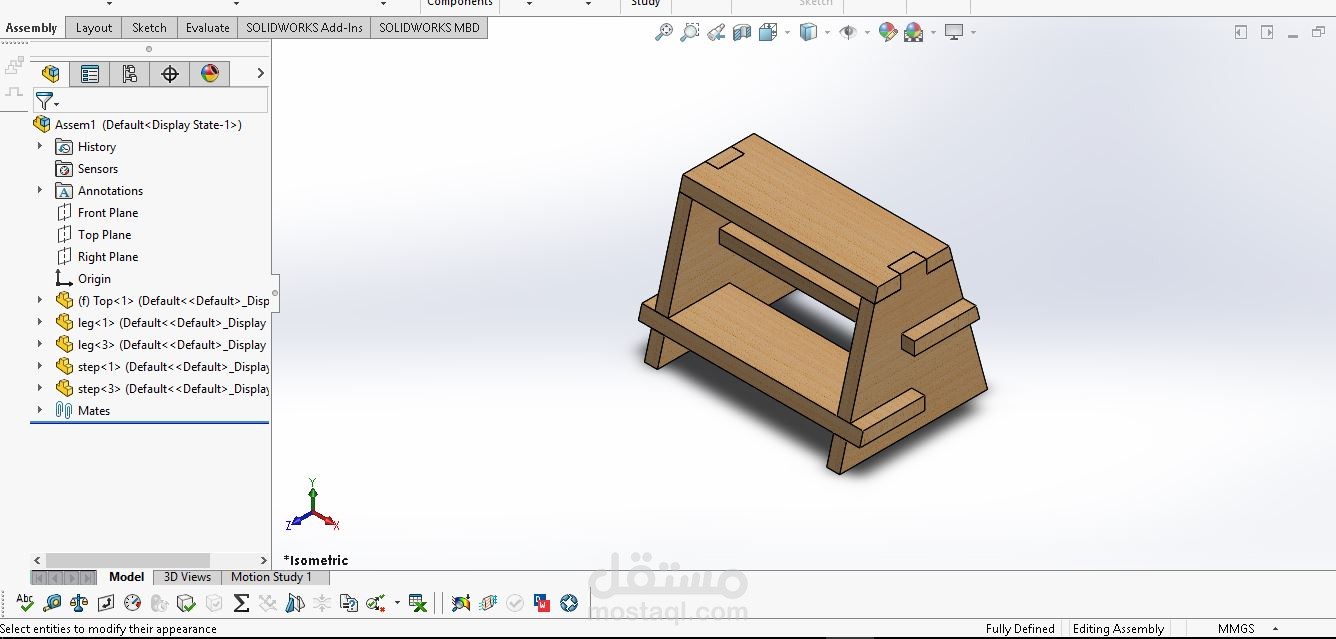Viewport: 1336px width, 639px height.
Task: Click the View Orientation cube icon
Action: click(768, 32)
